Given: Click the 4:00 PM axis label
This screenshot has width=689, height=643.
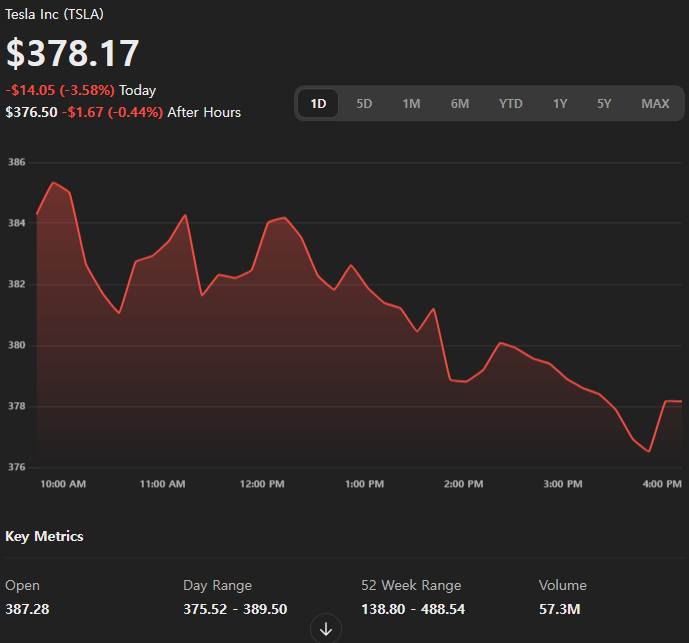Looking at the screenshot, I should pyautogui.click(x=662, y=484).
